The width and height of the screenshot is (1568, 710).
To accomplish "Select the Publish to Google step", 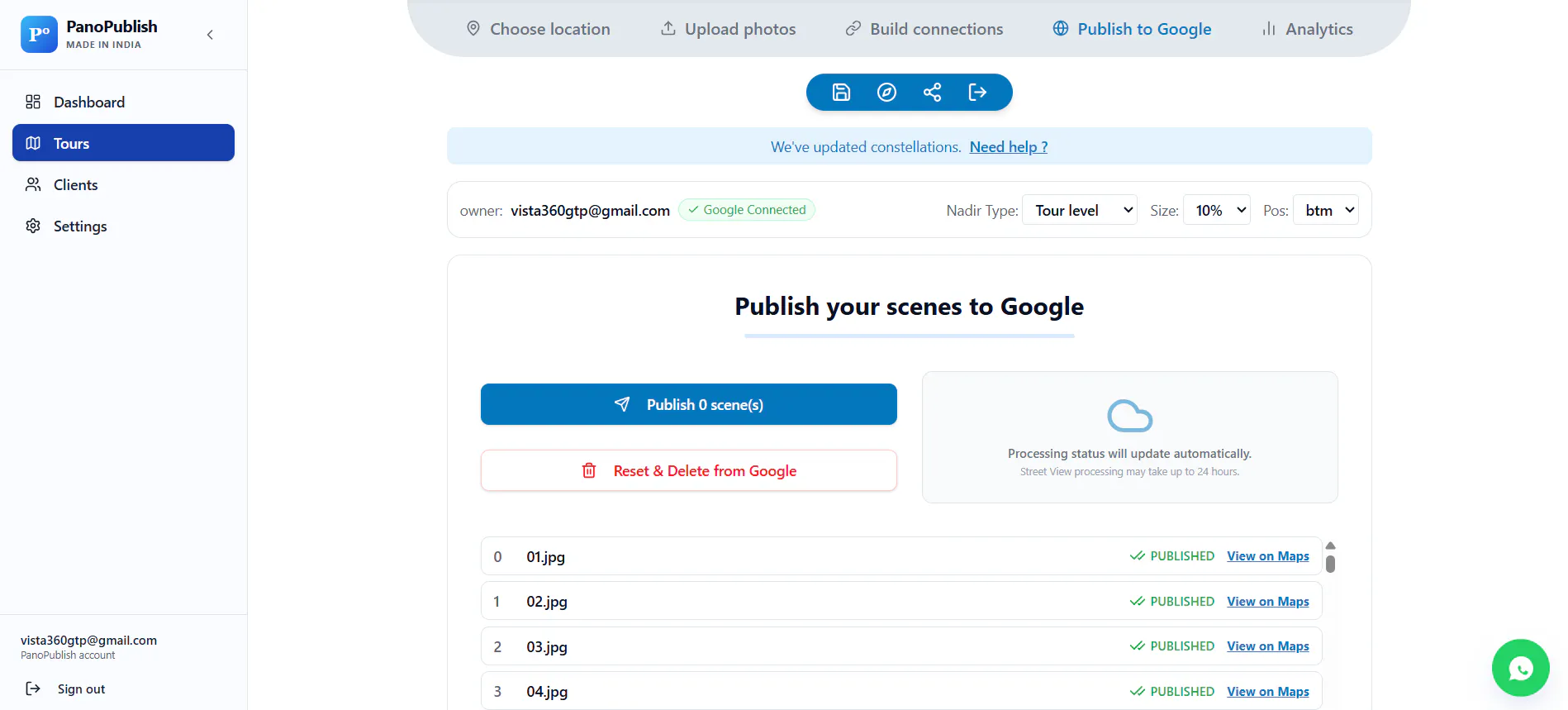I will pyautogui.click(x=1133, y=29).
